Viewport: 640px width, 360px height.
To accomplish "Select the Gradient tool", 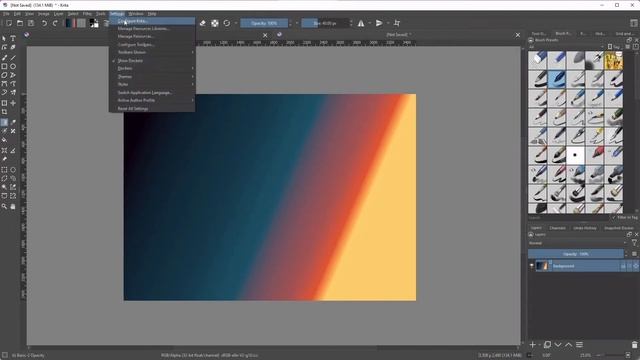I will pyautogui.click(x=4, y=122).
